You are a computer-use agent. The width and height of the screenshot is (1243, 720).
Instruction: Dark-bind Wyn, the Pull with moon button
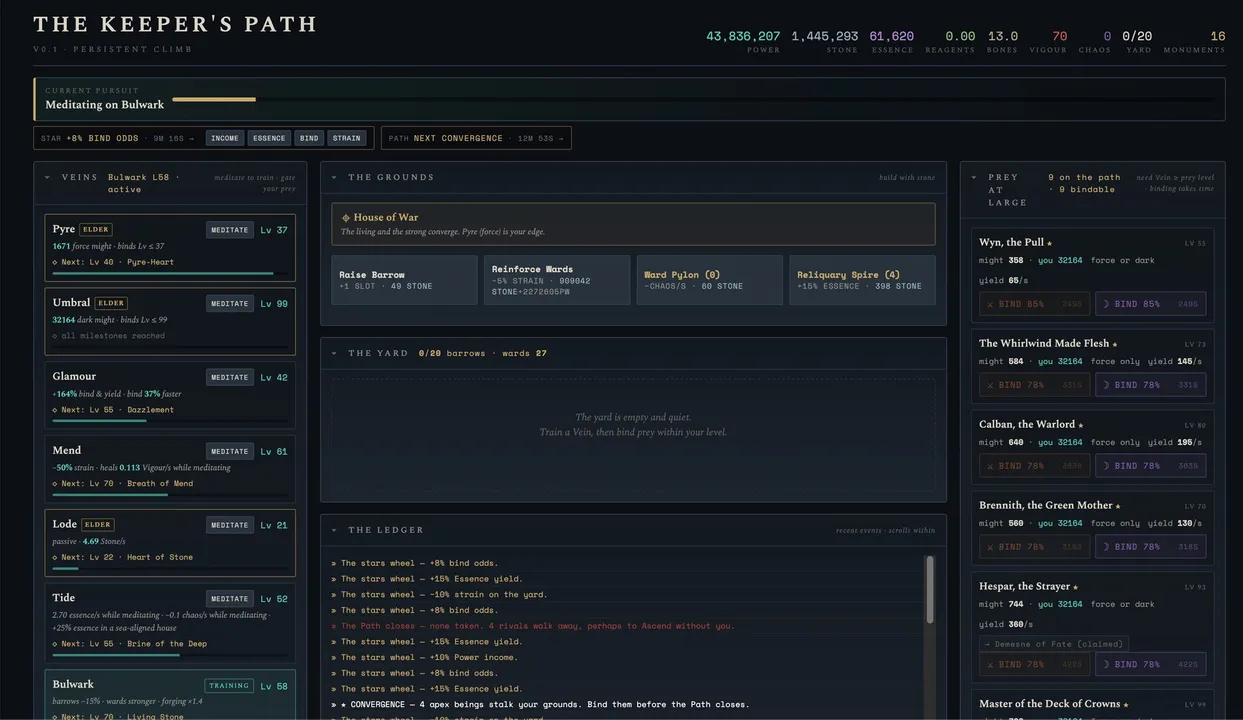(1150, 304)
